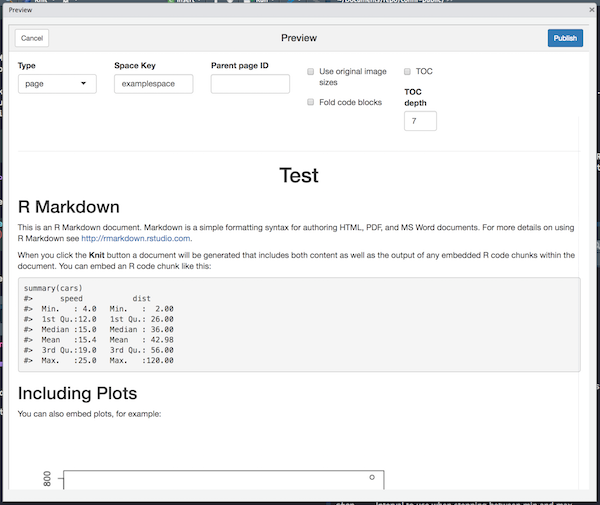
Task: Click the TOC depth number field
Action: pyautogui.click(x=420, y=121)
